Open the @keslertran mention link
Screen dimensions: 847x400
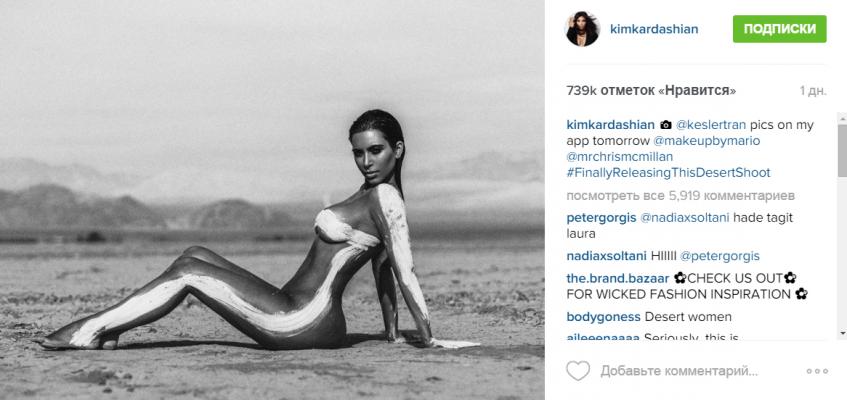click(x=711, y=125)
